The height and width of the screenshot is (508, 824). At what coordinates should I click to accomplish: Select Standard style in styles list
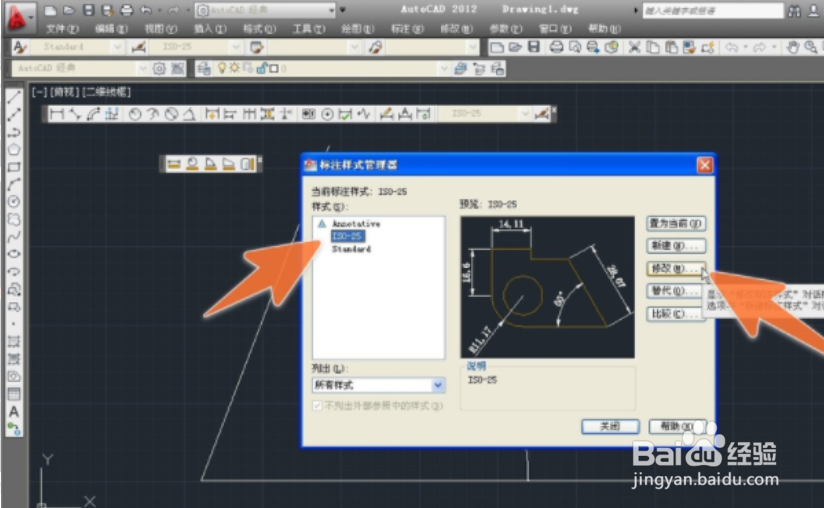351,249
